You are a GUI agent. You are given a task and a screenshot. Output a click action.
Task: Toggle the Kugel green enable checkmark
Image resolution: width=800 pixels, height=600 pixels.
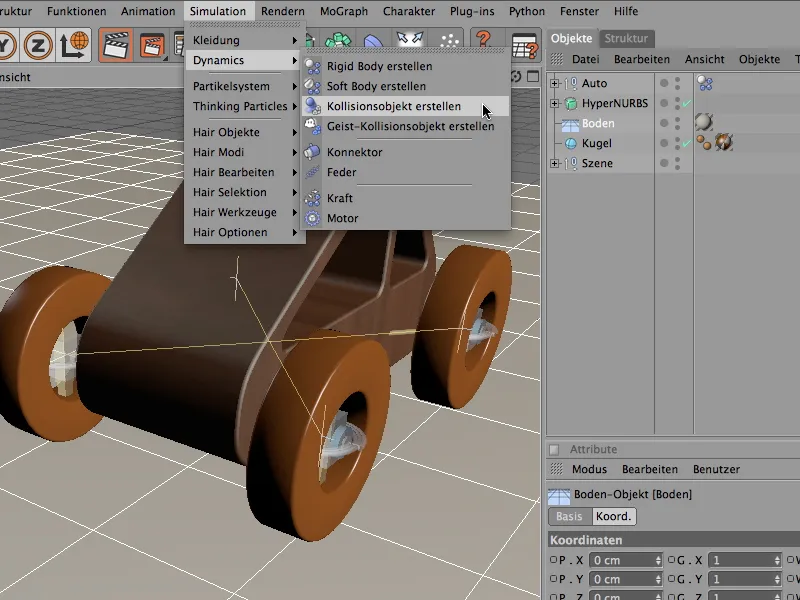point(686,144)
